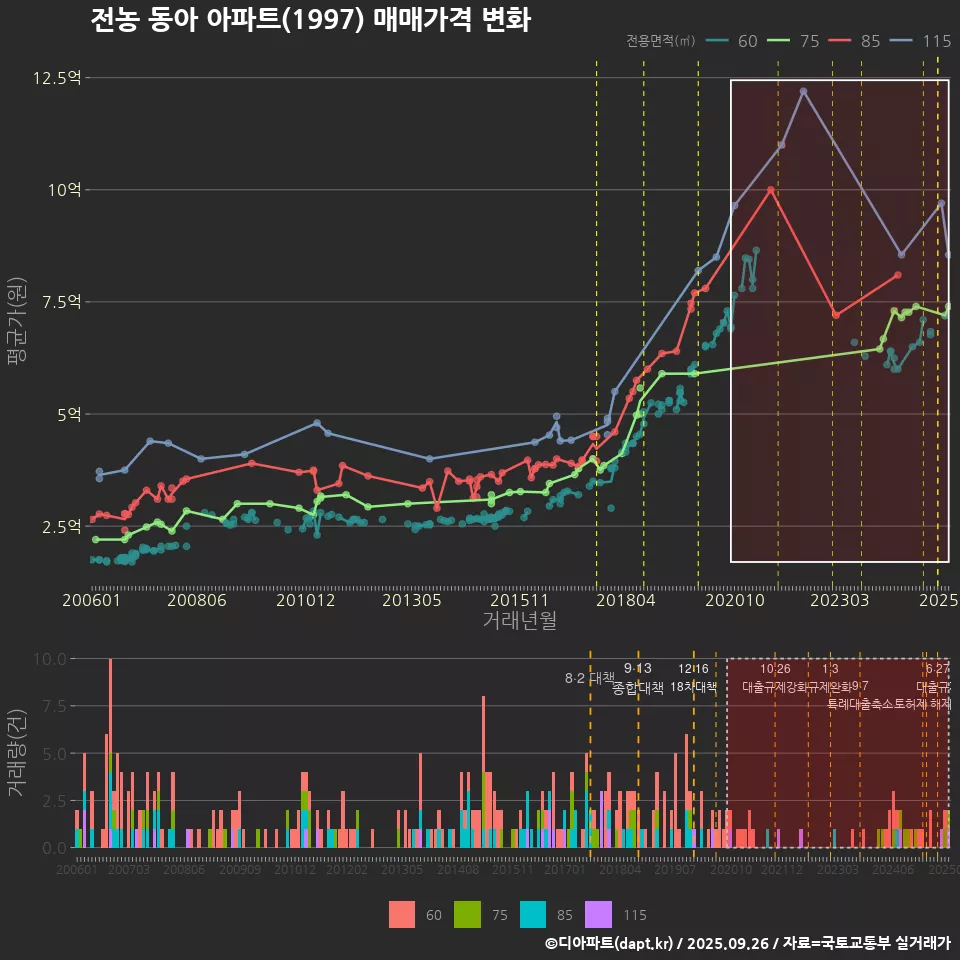Click the green 75 swatch in bottom legend
Screen dimensions: 960x960
coord(467,914)
